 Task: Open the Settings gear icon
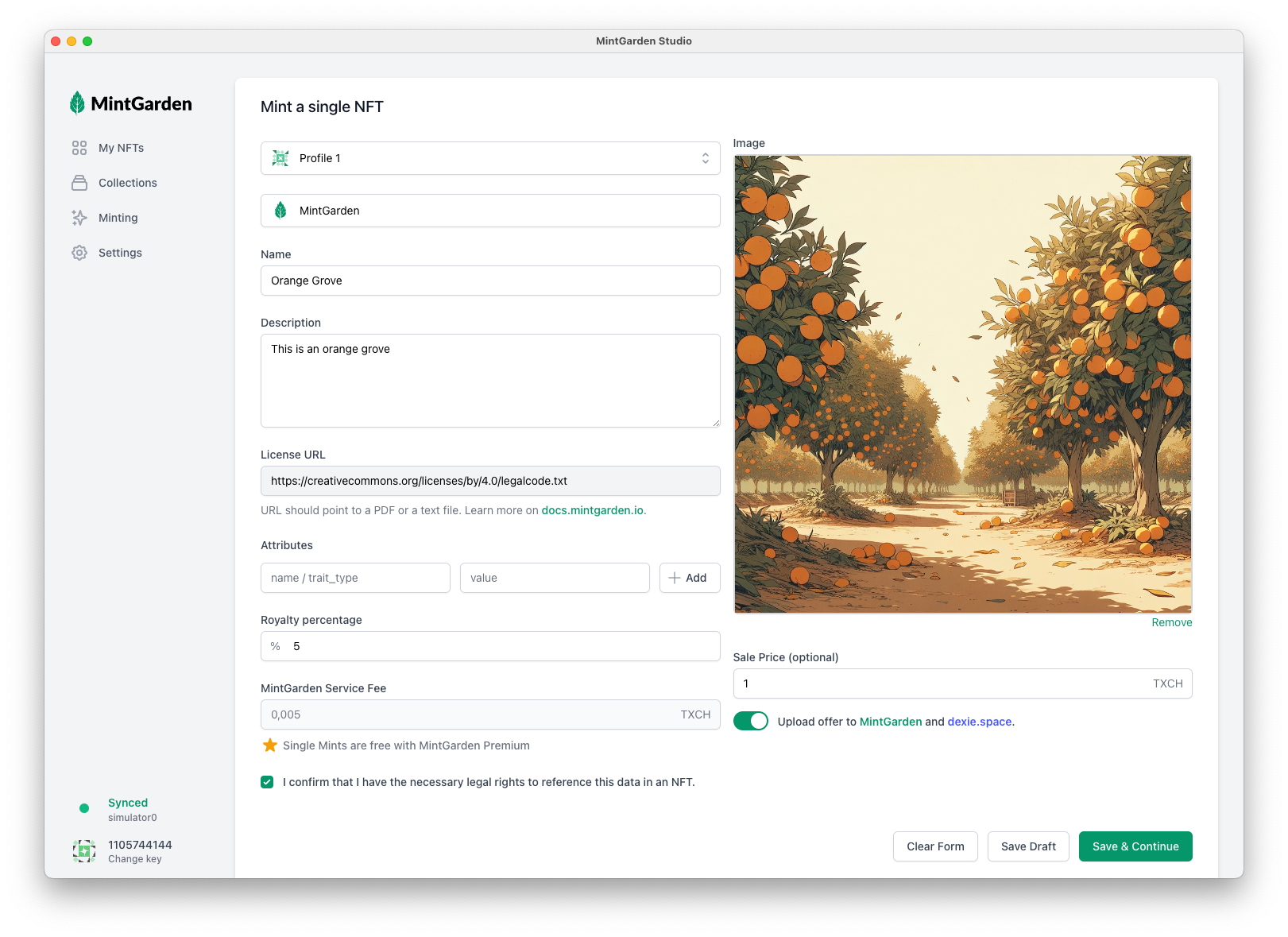pyautogui.click(x=79, y=253)
